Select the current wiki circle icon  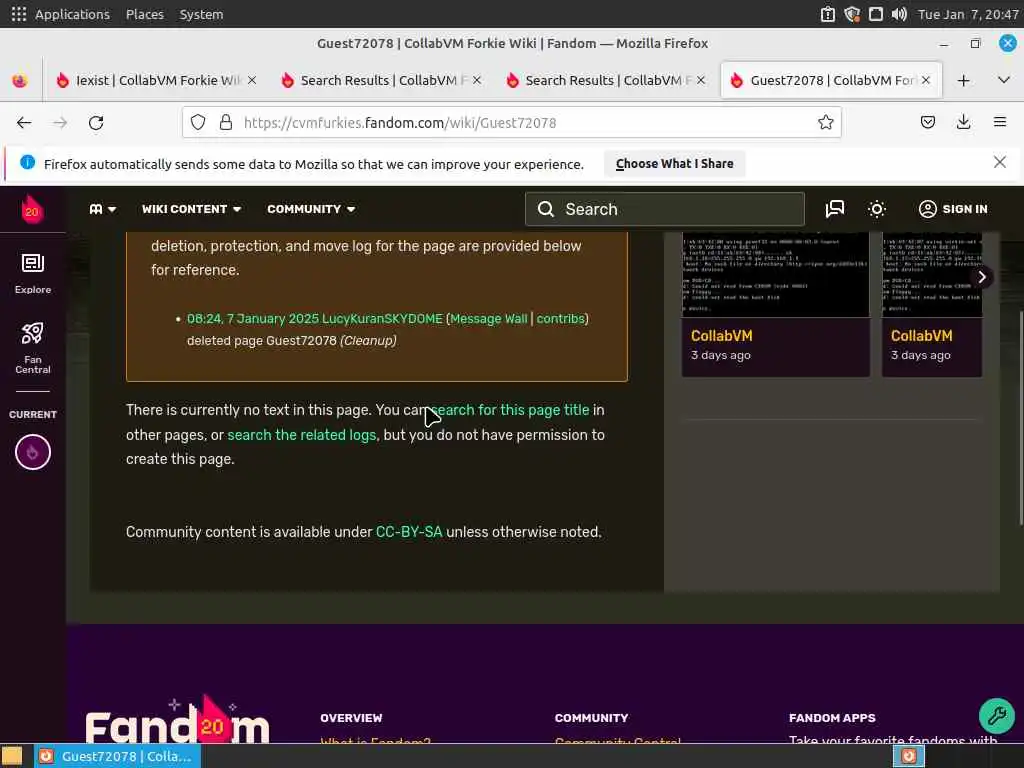pos(33,452)
